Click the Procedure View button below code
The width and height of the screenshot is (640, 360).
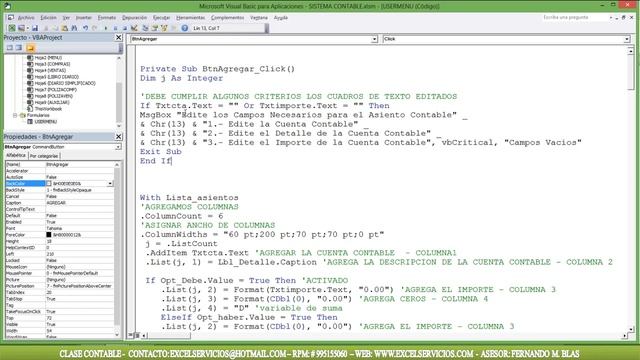131,336
